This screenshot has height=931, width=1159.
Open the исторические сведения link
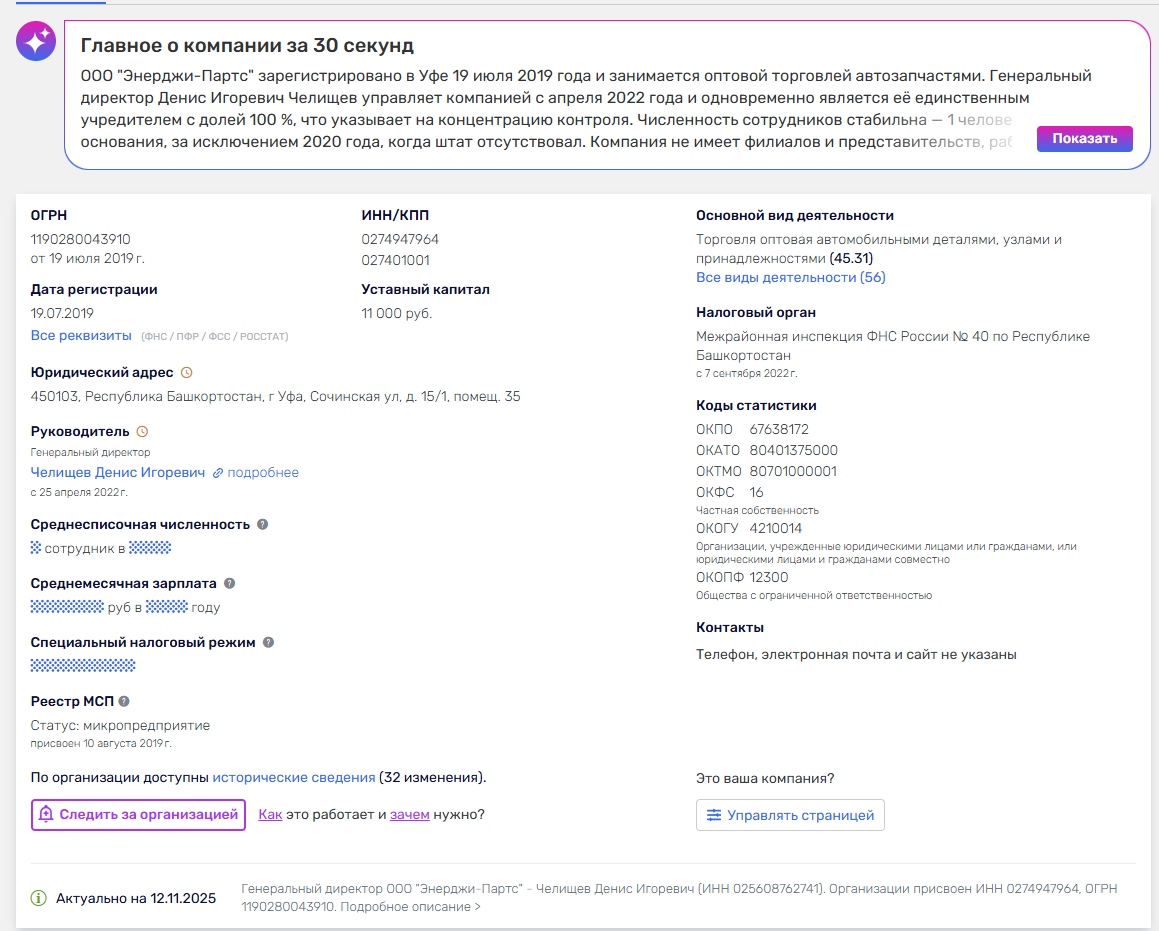[x=293, y=777]
